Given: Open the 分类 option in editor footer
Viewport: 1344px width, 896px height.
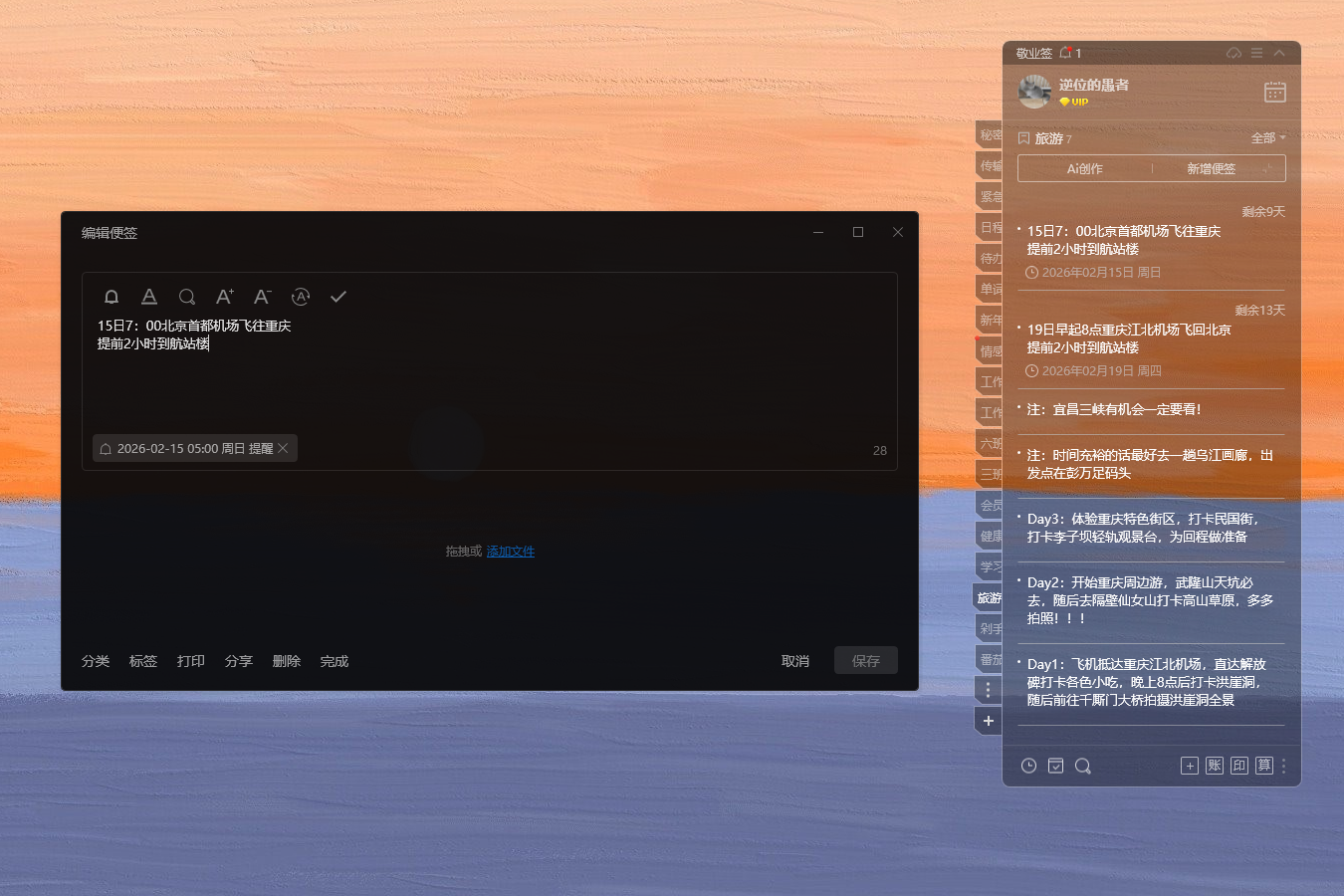Looking at the screenshot, I should pos(96,661).
